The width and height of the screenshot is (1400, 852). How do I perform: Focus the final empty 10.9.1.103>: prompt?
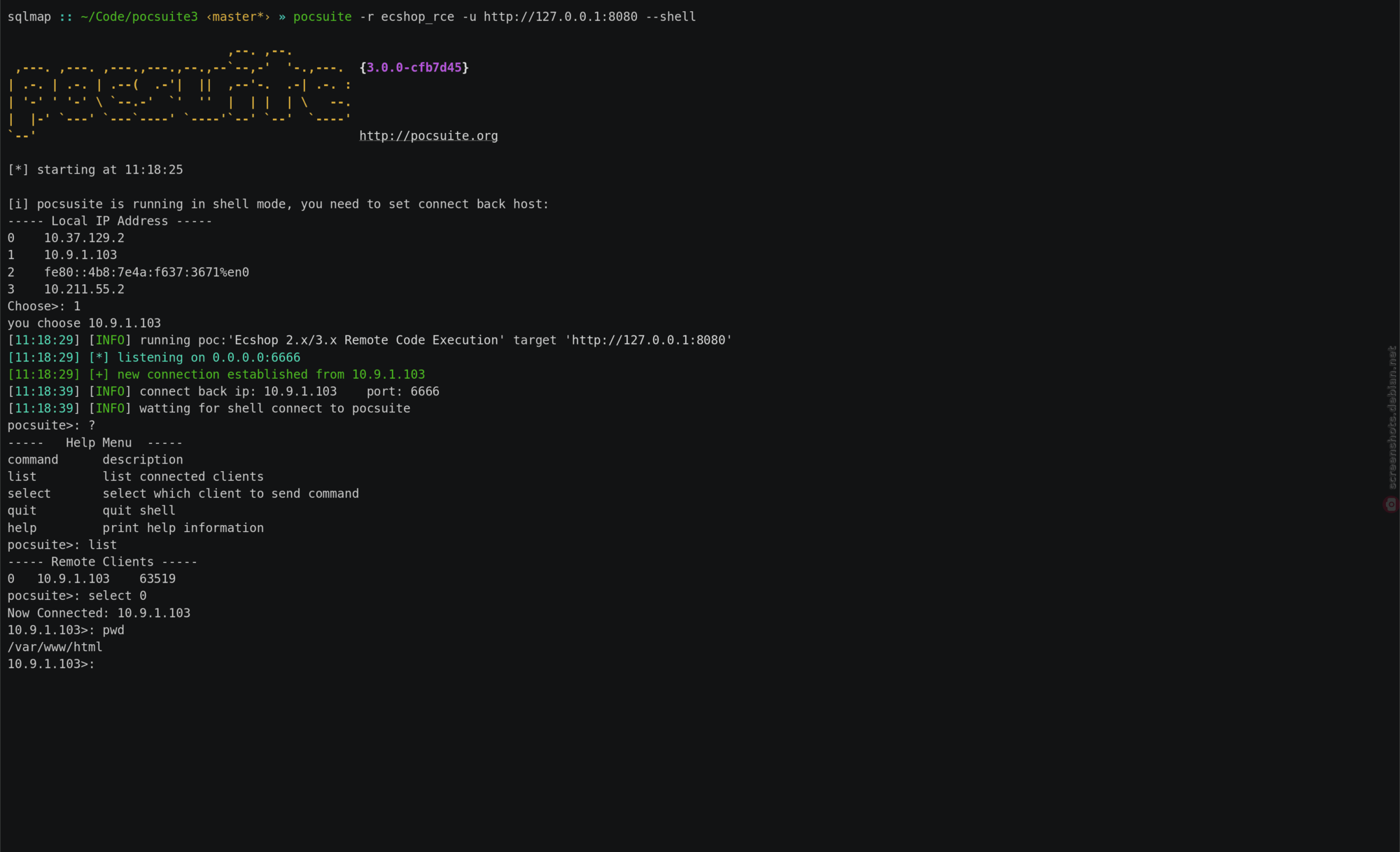[x=51, y=664]
